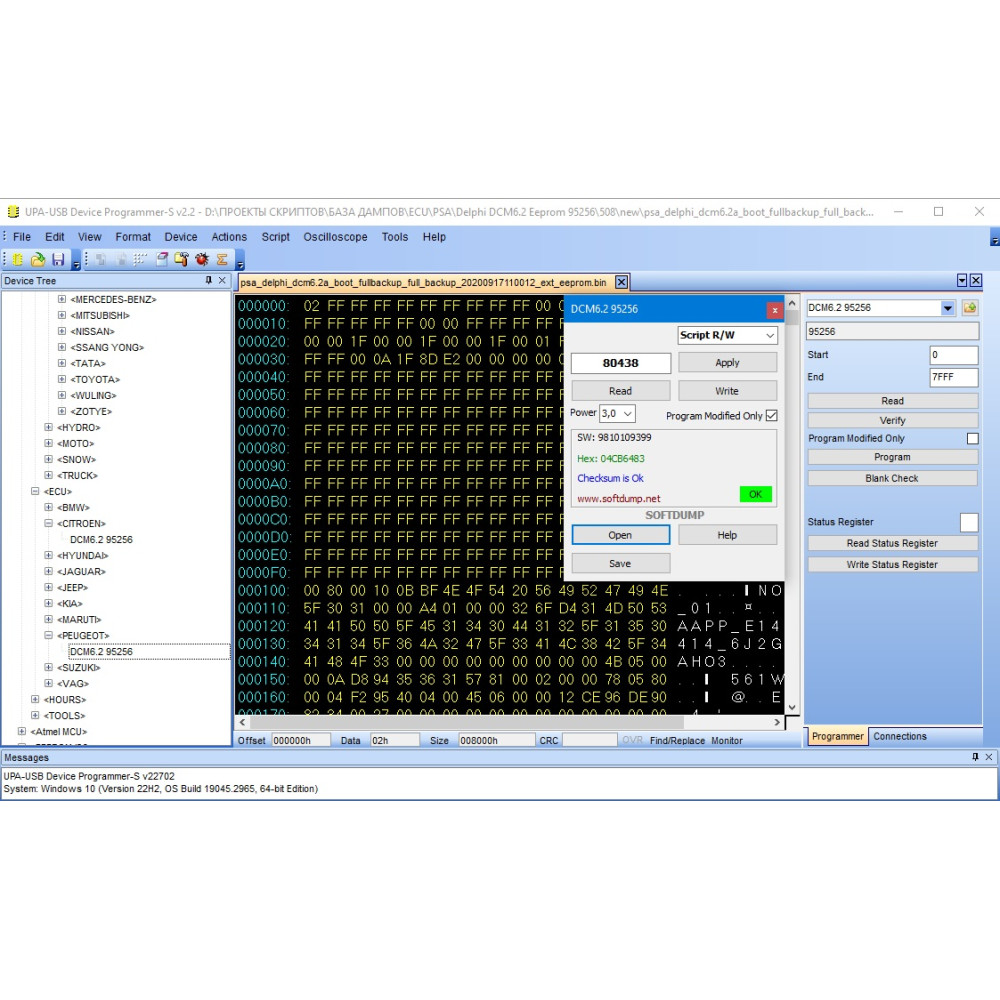Open the Tools menu
This screenshot has height=1000, width=1000.
[x=395, y=237]
